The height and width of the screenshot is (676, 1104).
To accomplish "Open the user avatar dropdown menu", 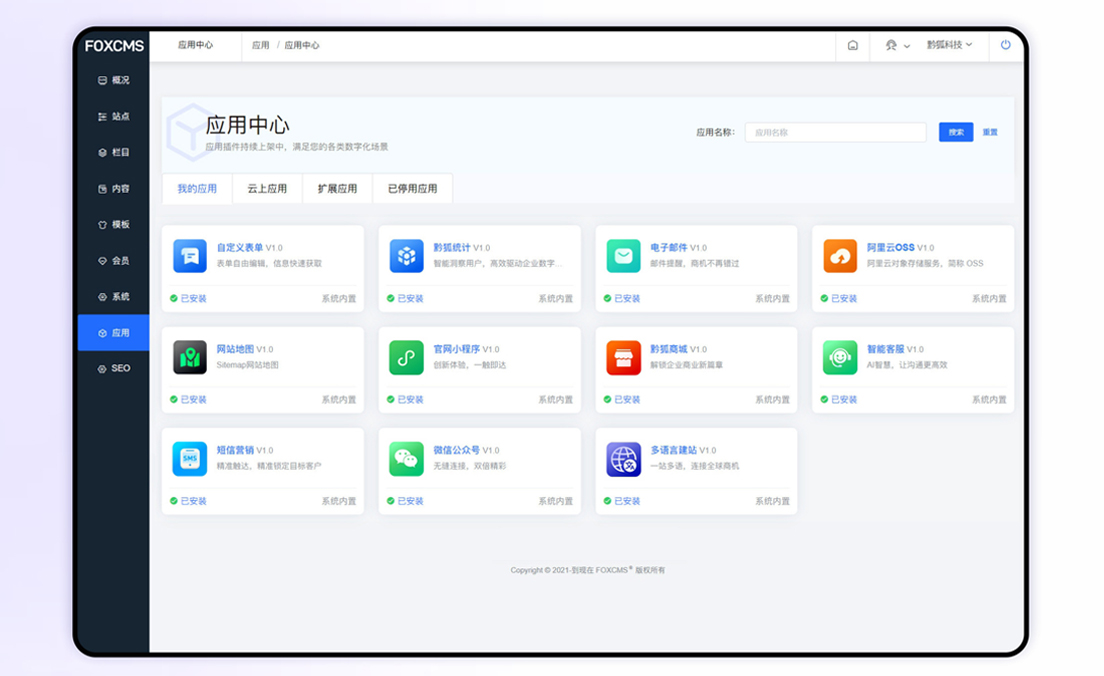I will (x=897, y=45).
